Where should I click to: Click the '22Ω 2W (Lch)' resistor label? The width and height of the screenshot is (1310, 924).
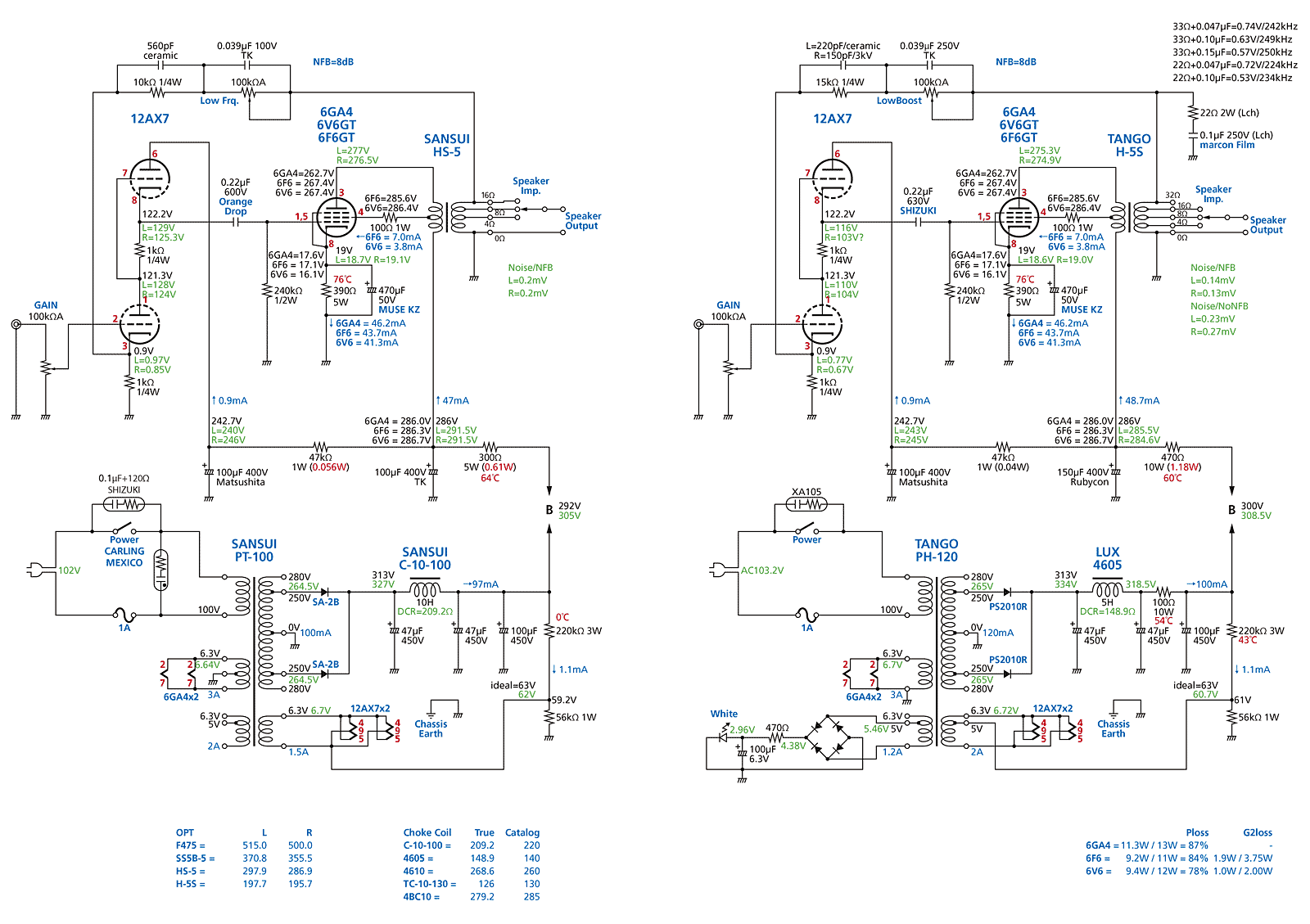click(x=1230, y=113)
